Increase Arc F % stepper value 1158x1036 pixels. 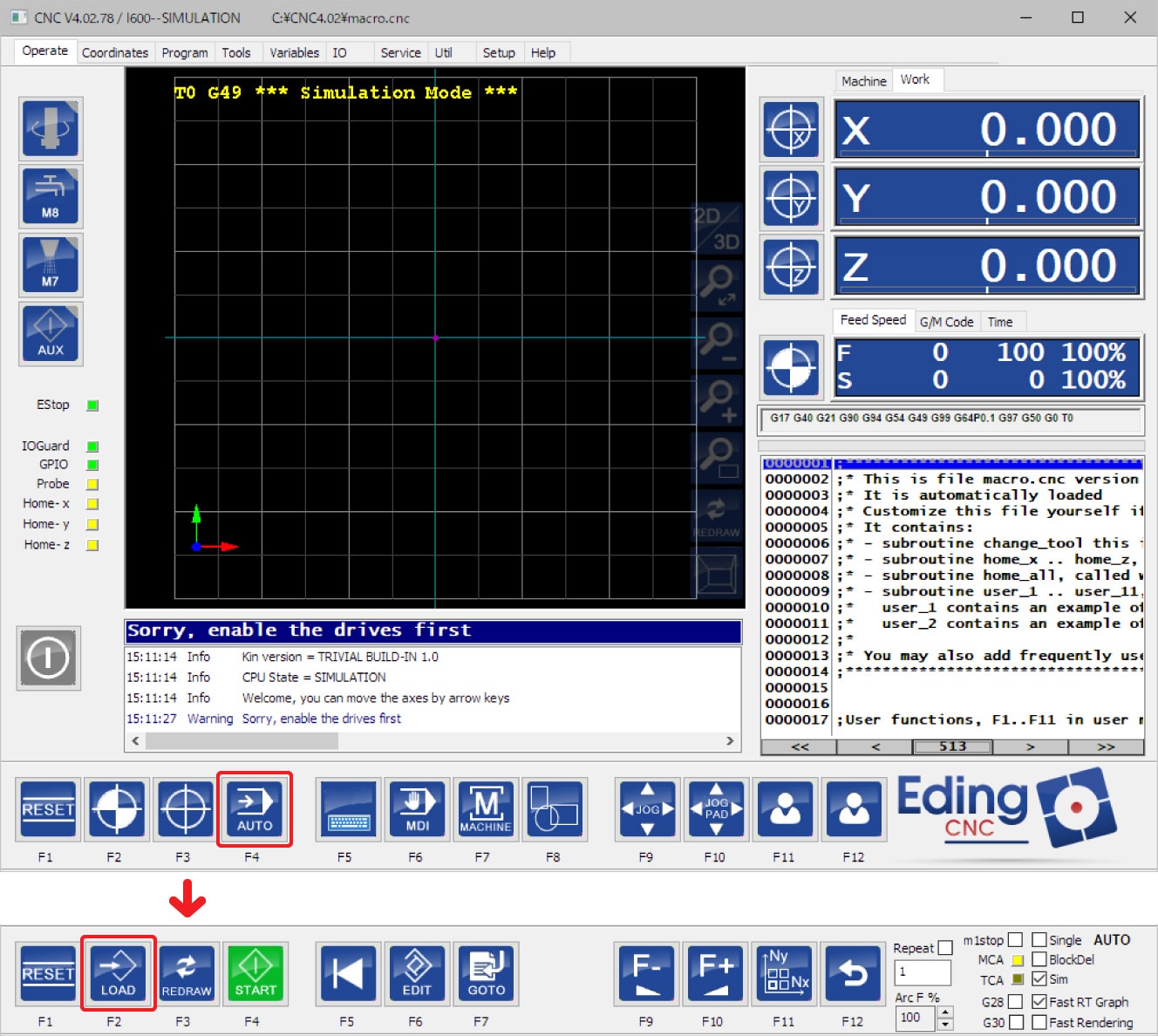click(x=945, y=1012)
